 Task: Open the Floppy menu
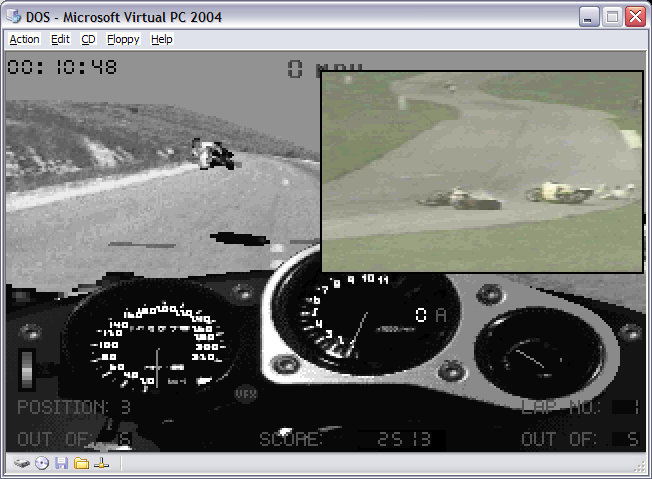point(123,40)
